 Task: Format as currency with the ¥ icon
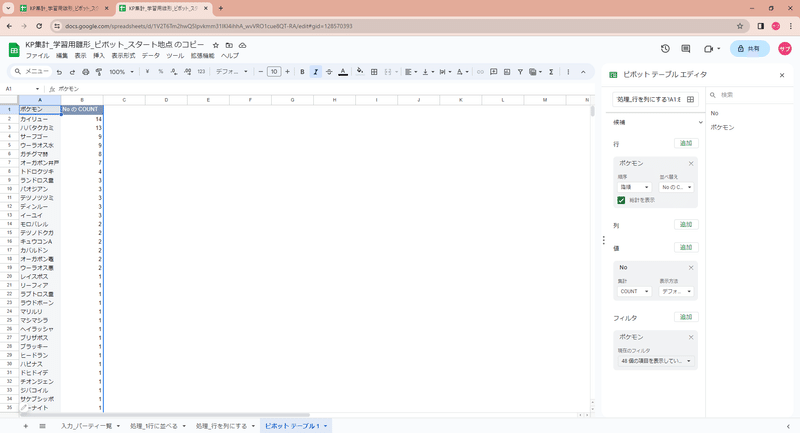pos(147,72)
